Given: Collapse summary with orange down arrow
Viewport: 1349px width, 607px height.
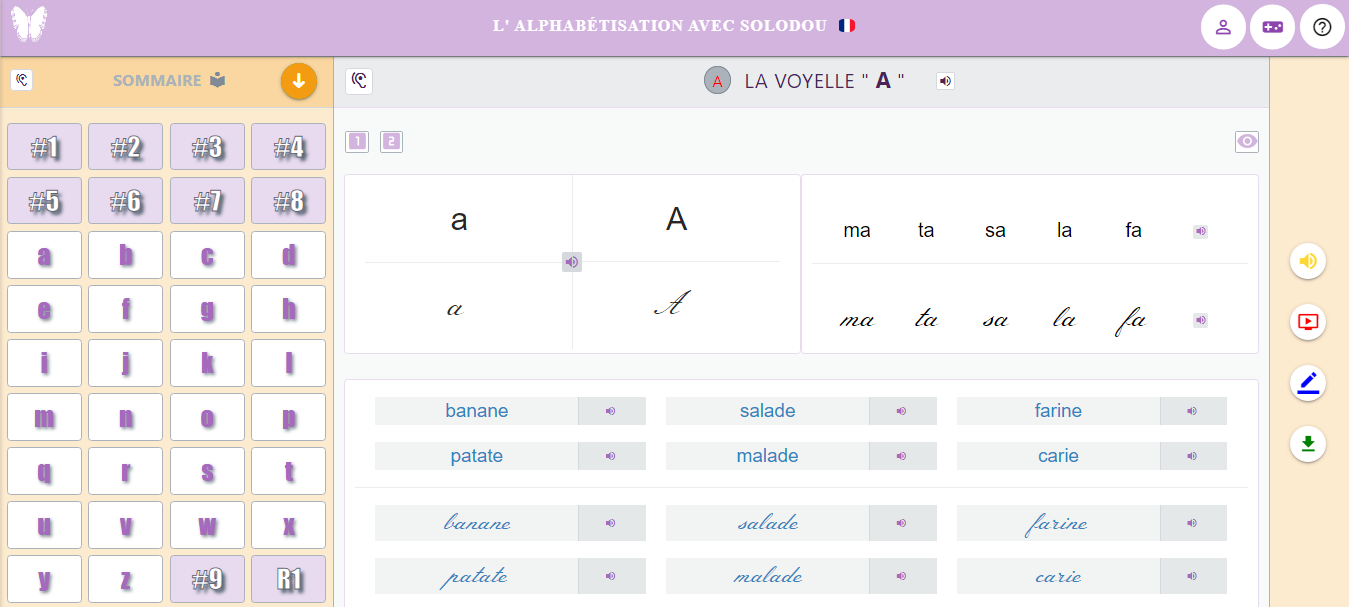Looking at the screenshot, I should 298,81.
